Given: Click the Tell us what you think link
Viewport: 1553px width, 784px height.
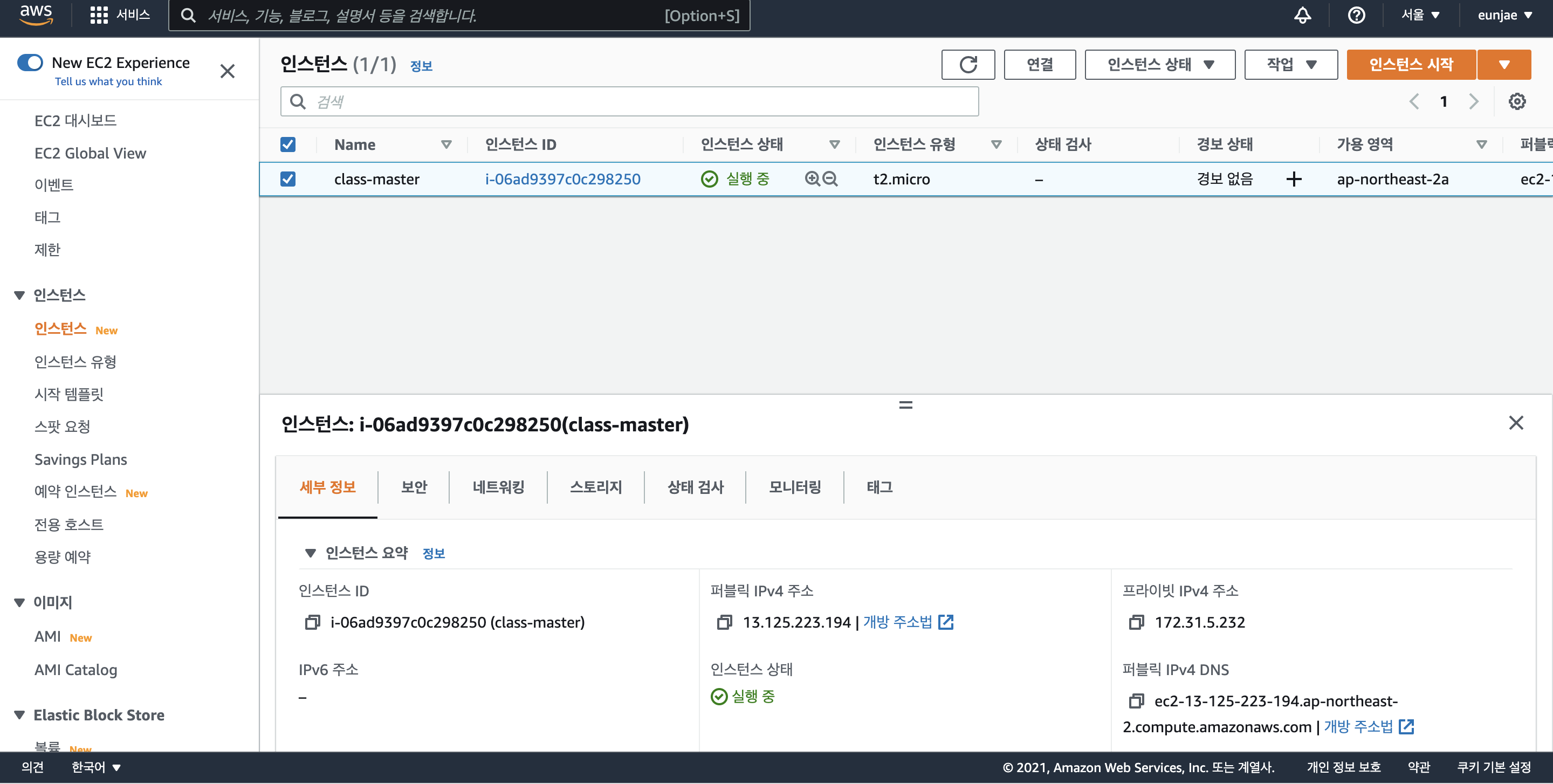Looking at the screenshot, I should pos(108,81).
